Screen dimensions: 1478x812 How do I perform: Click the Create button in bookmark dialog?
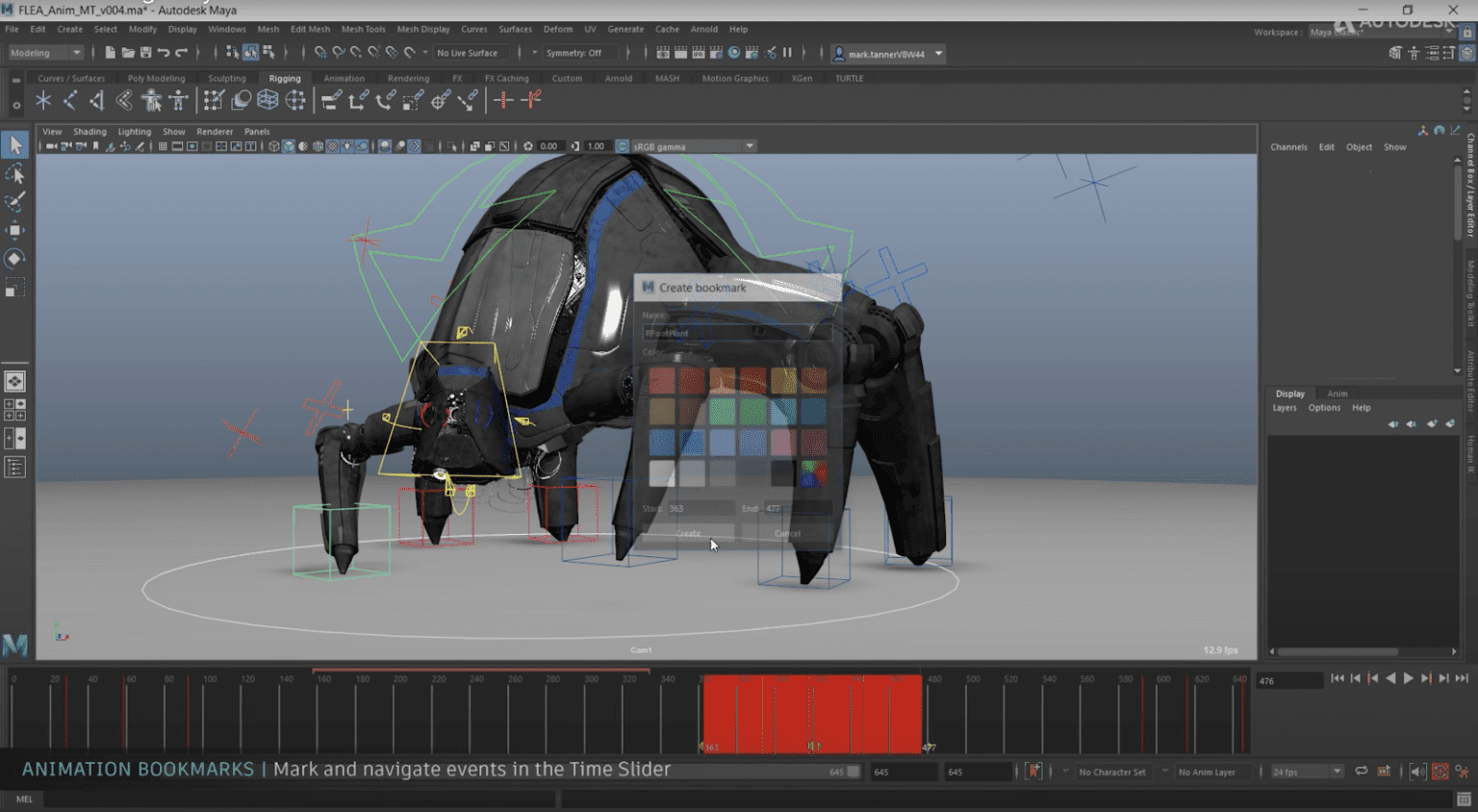click(x=687, y=532)
